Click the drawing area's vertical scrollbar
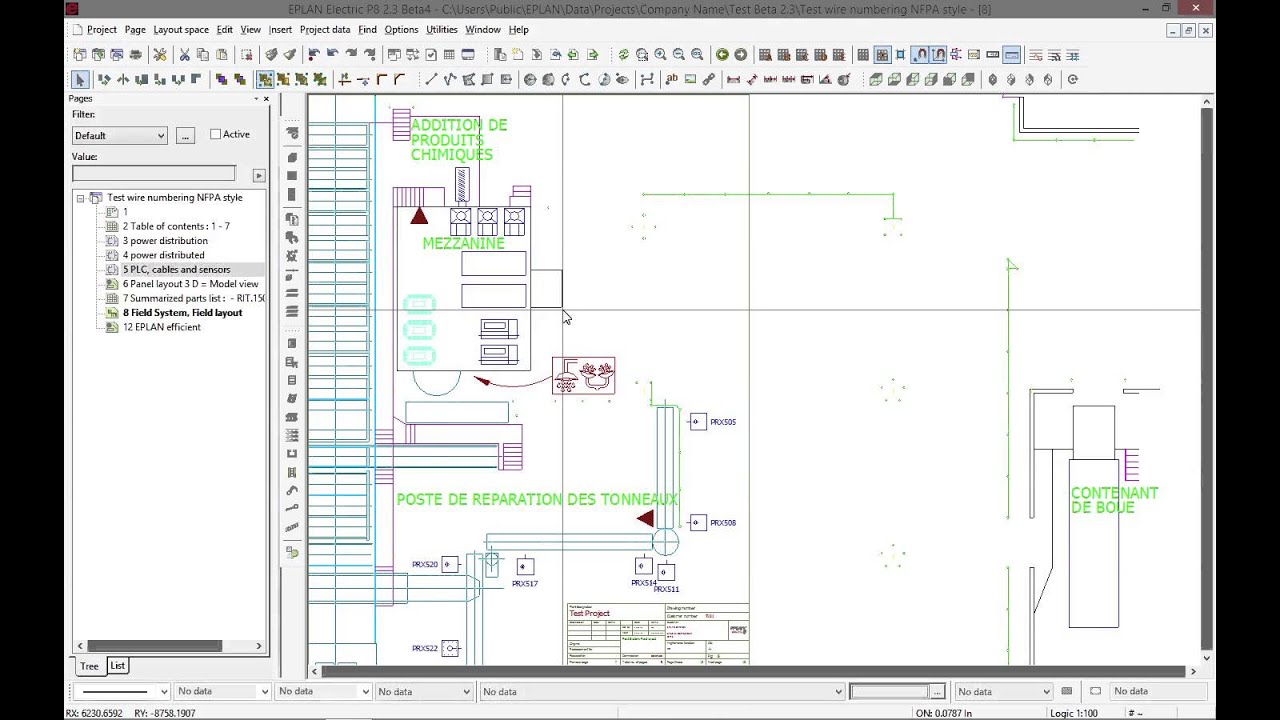 [x=1207, y=380]
